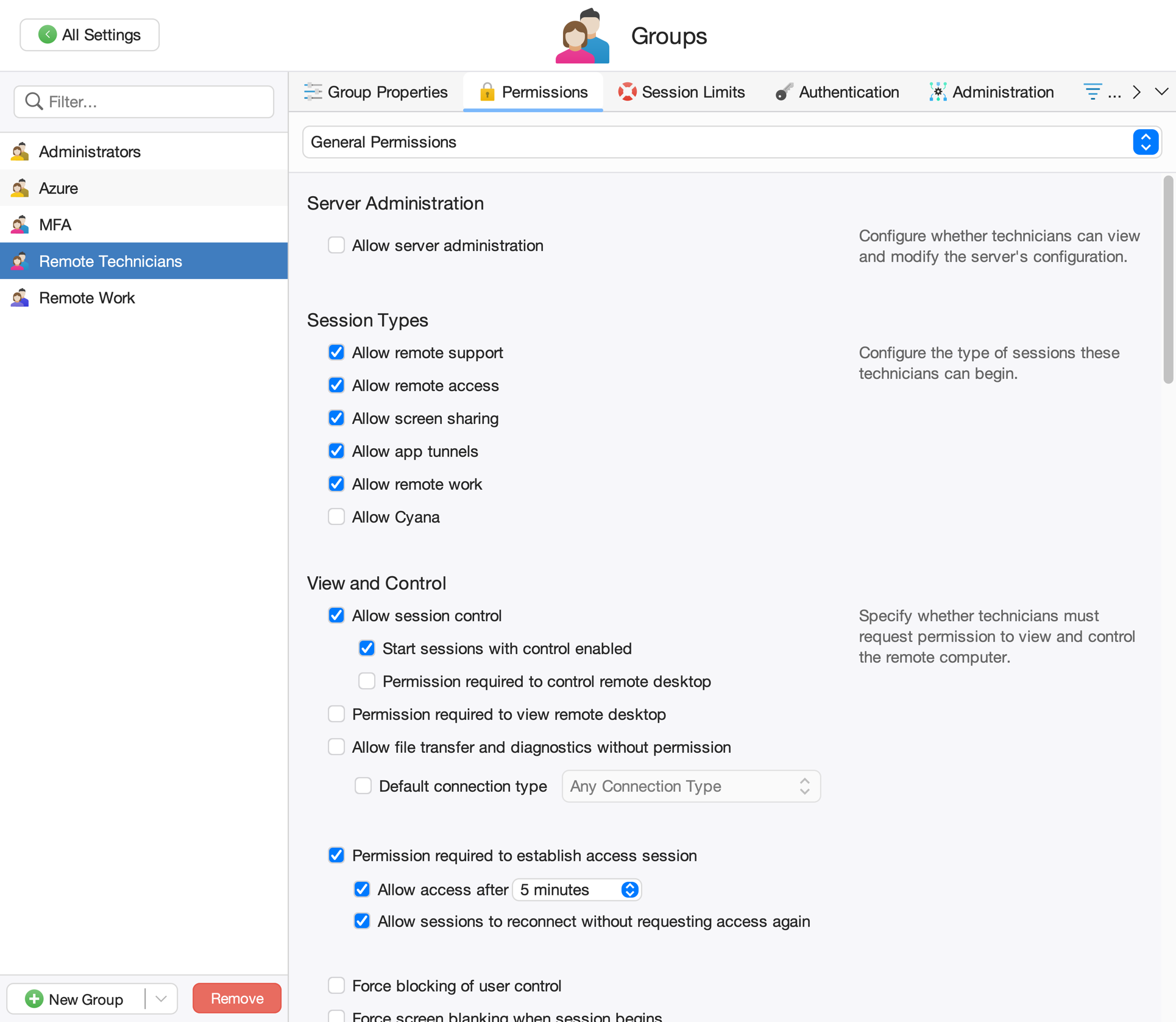Open the Administration tab
Screen dimensions: 1176x1022
(x=991, y=92)
